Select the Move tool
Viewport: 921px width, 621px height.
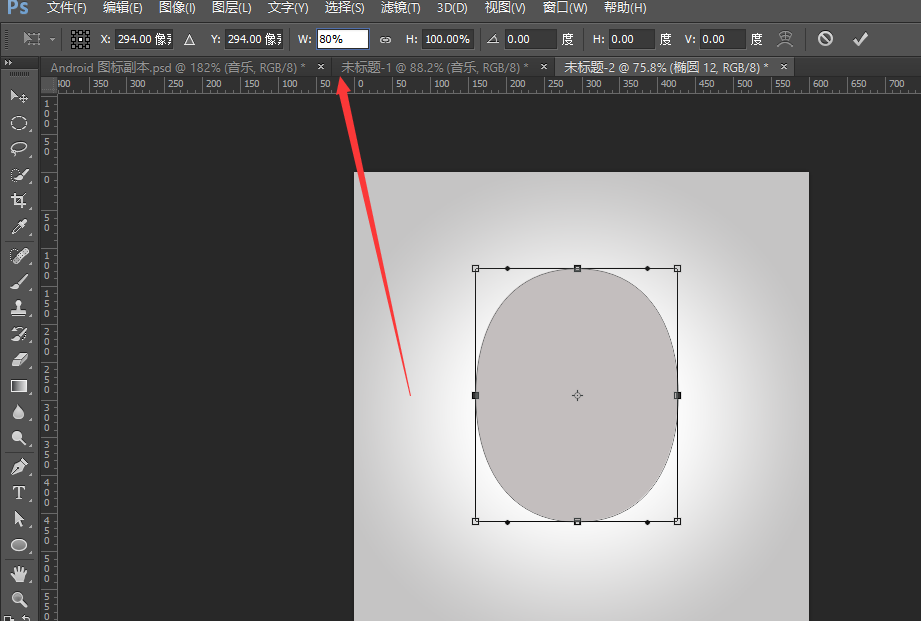tap(19, 96)
